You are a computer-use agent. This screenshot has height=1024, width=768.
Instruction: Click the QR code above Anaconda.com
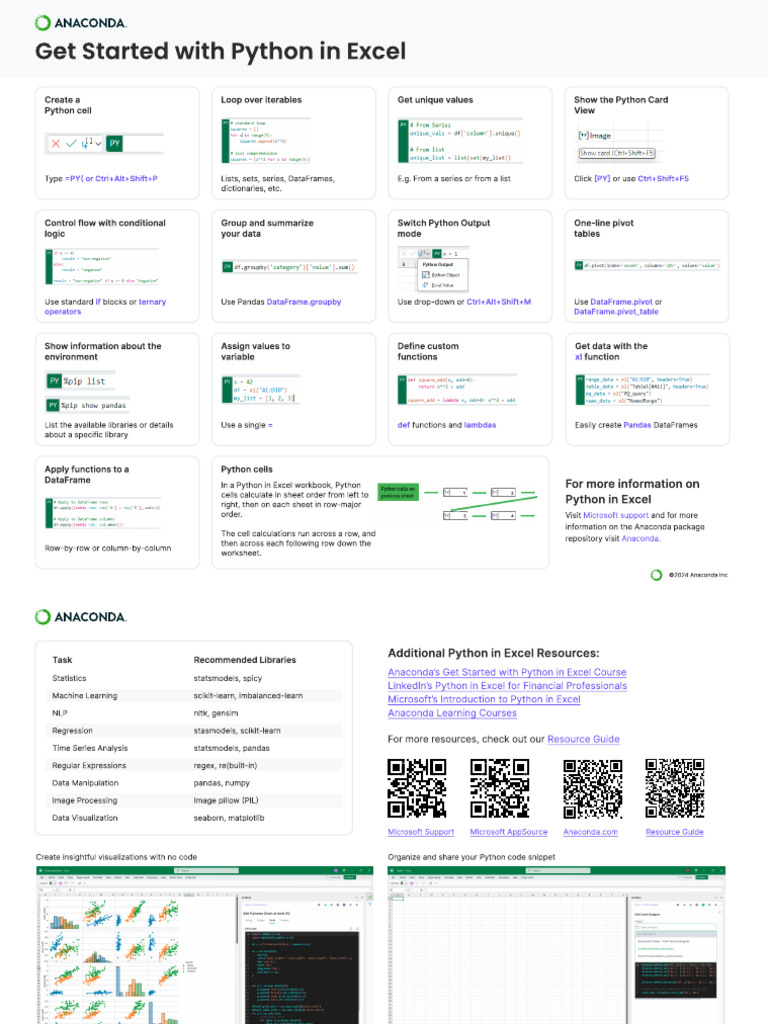(x=593, y=788)
